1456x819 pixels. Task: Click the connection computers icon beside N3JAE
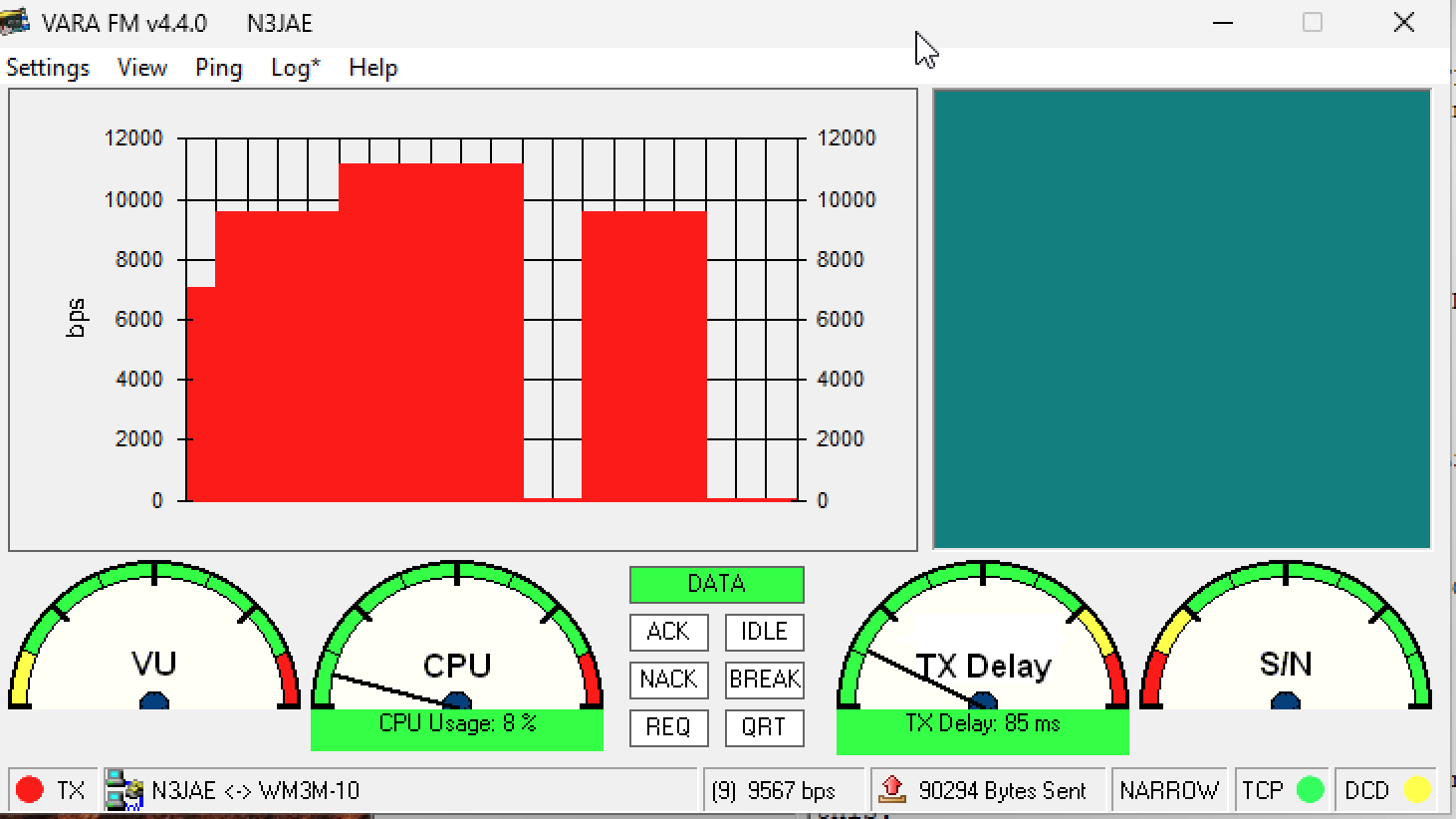(124, 790)
